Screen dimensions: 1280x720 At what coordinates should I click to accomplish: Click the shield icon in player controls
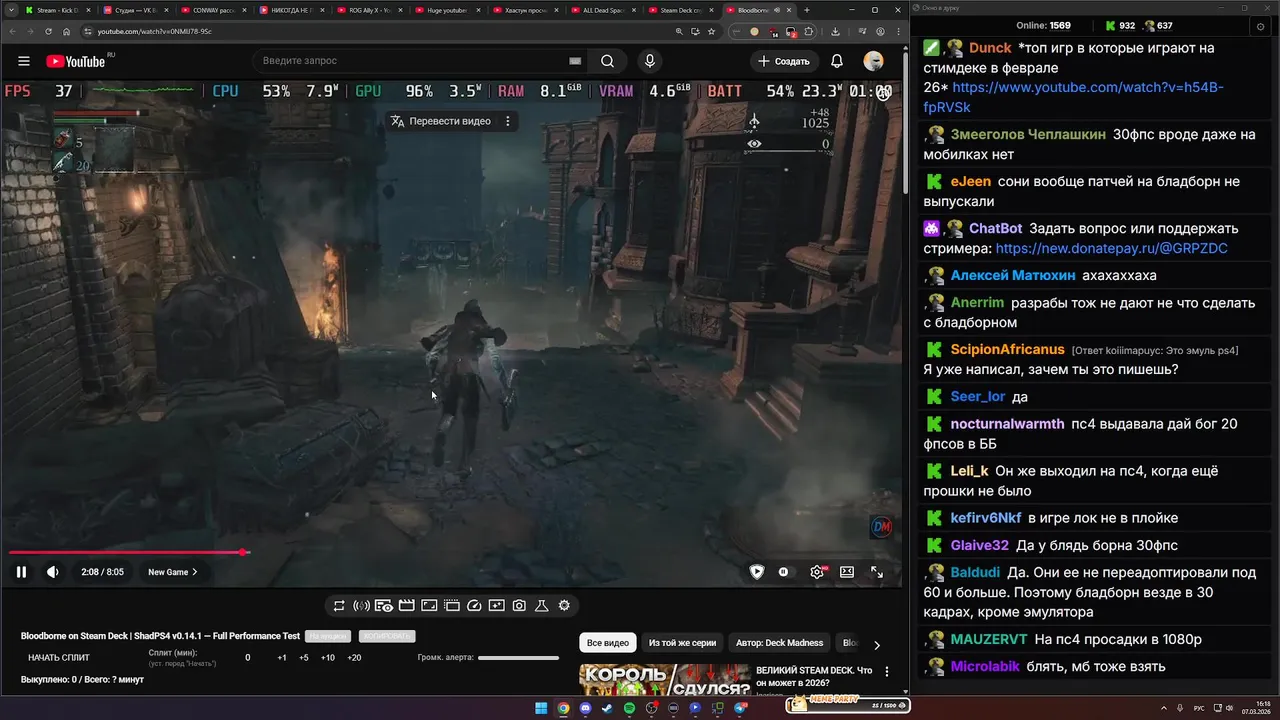(x=757, y=572)
